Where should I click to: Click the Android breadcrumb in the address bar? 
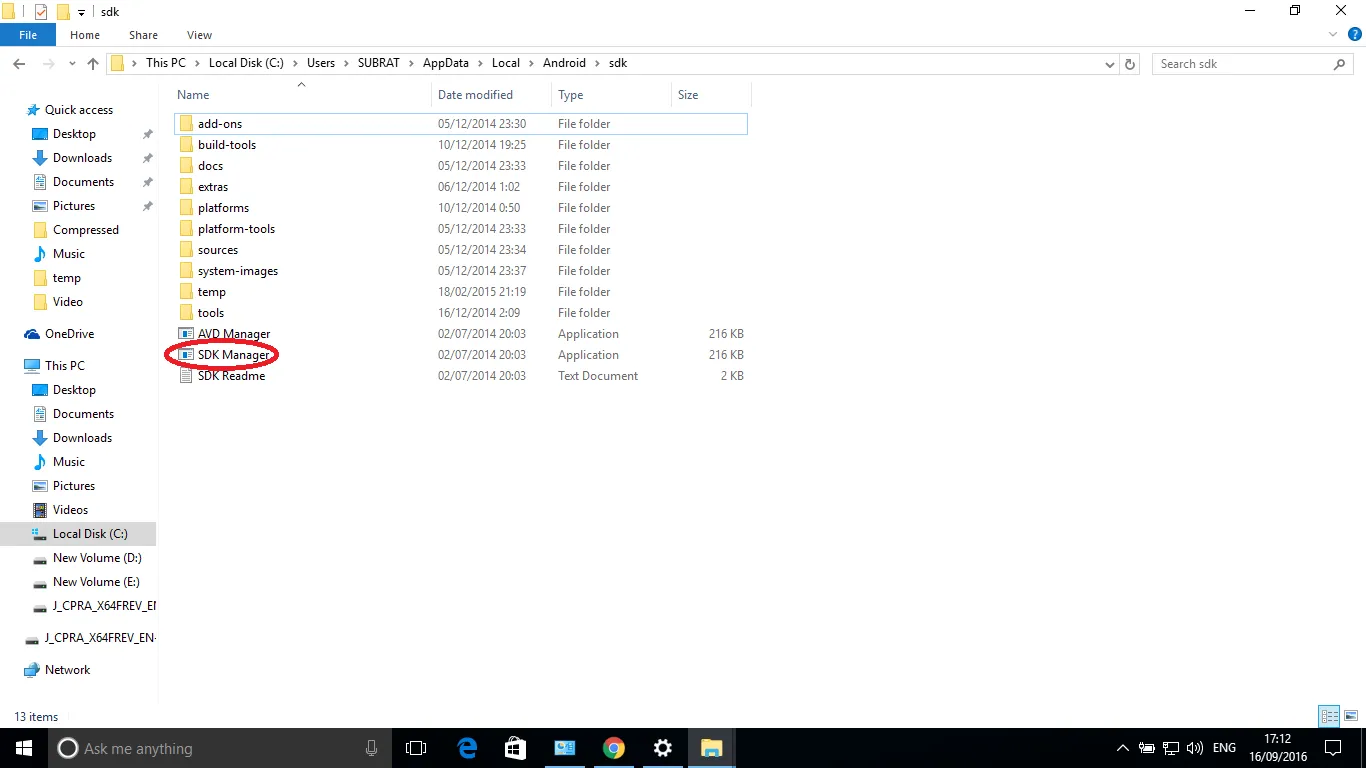[x=564, y=63]
